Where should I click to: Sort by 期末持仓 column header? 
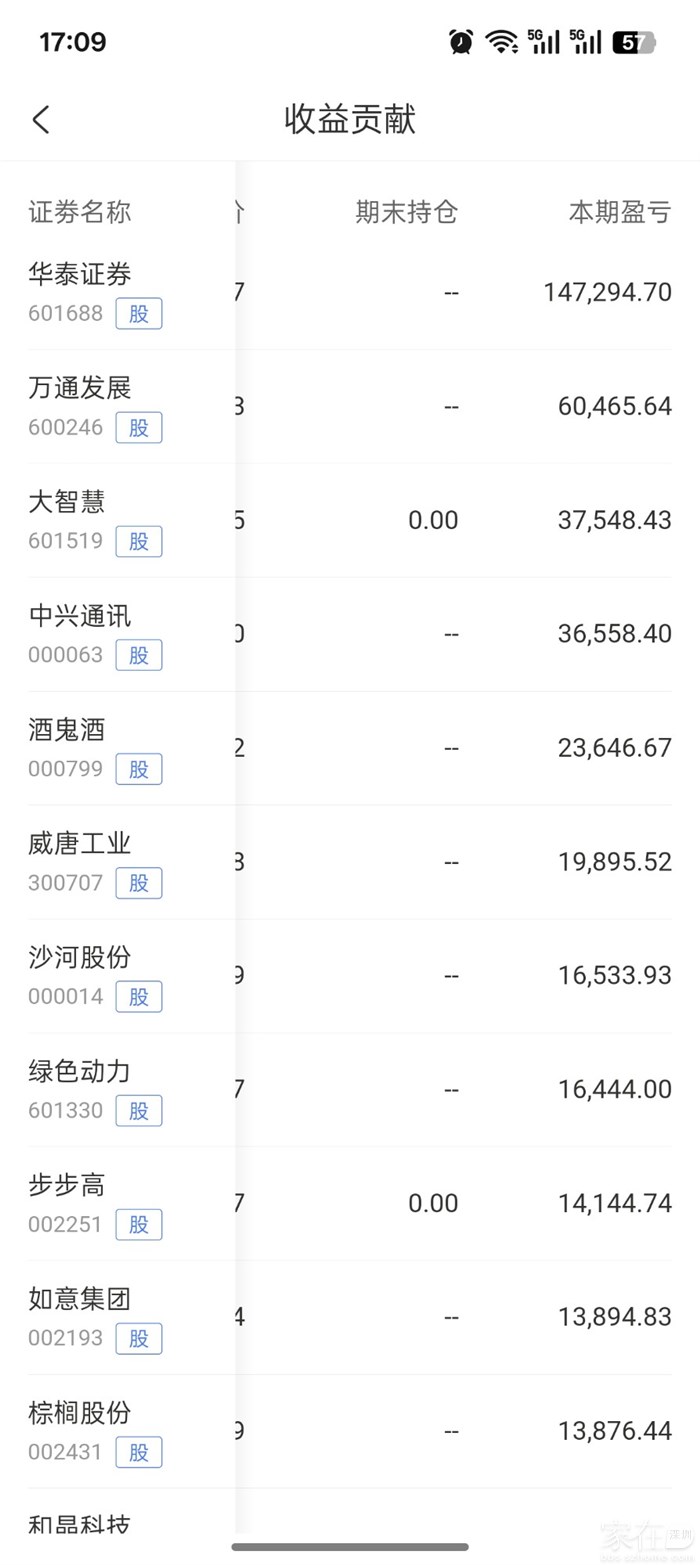coord(407,212)
